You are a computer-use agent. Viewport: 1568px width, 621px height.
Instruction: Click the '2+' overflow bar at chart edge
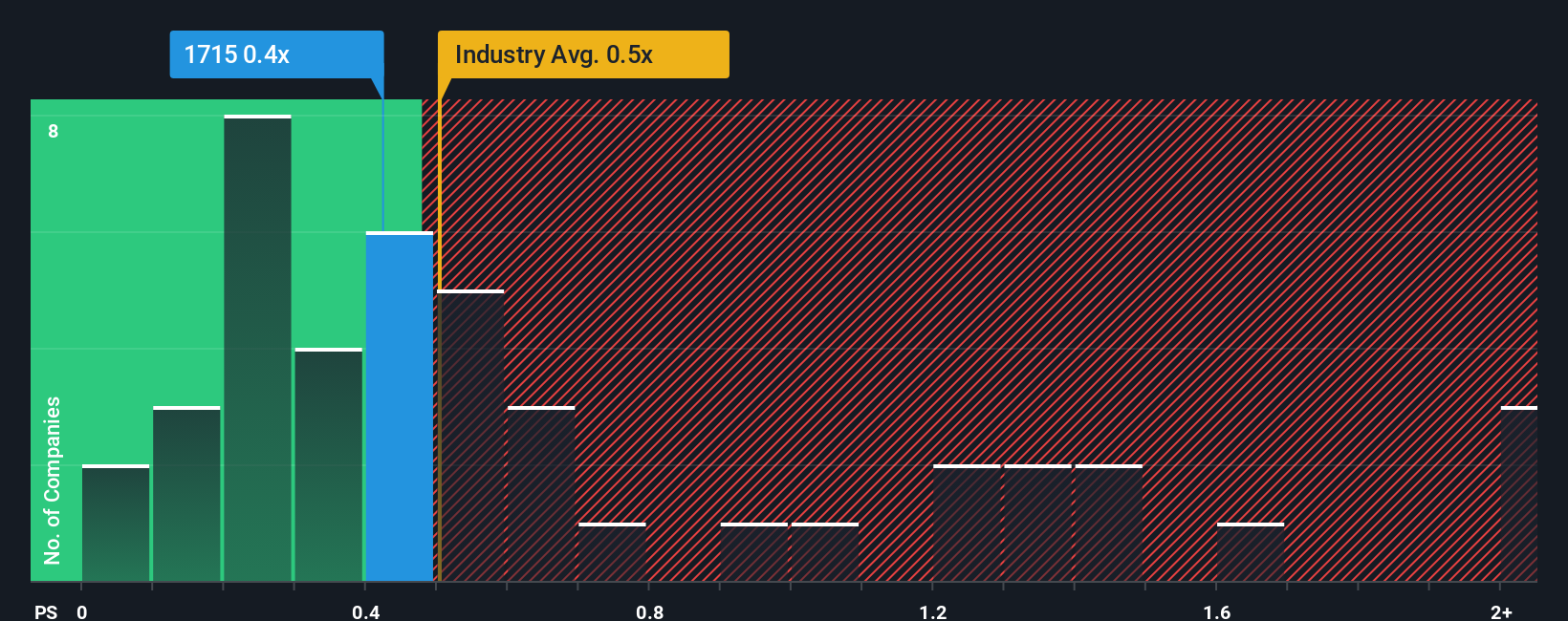1518,494
